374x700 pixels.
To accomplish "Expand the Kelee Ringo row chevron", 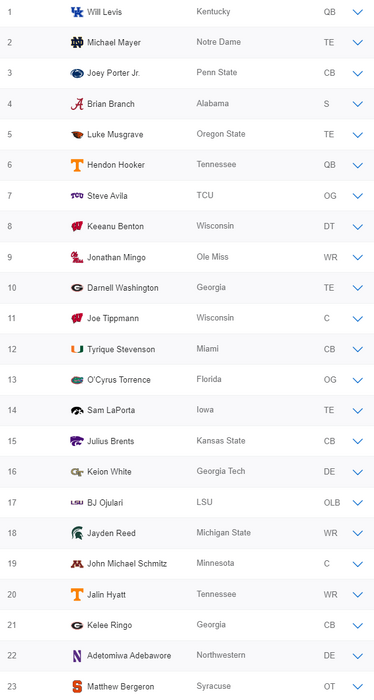I will pos(357,625).
